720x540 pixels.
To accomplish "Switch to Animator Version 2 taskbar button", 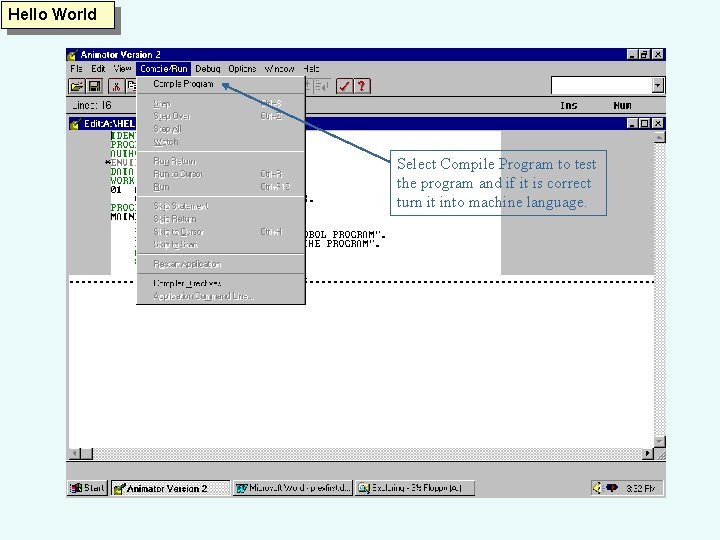I will click(170, 488).
